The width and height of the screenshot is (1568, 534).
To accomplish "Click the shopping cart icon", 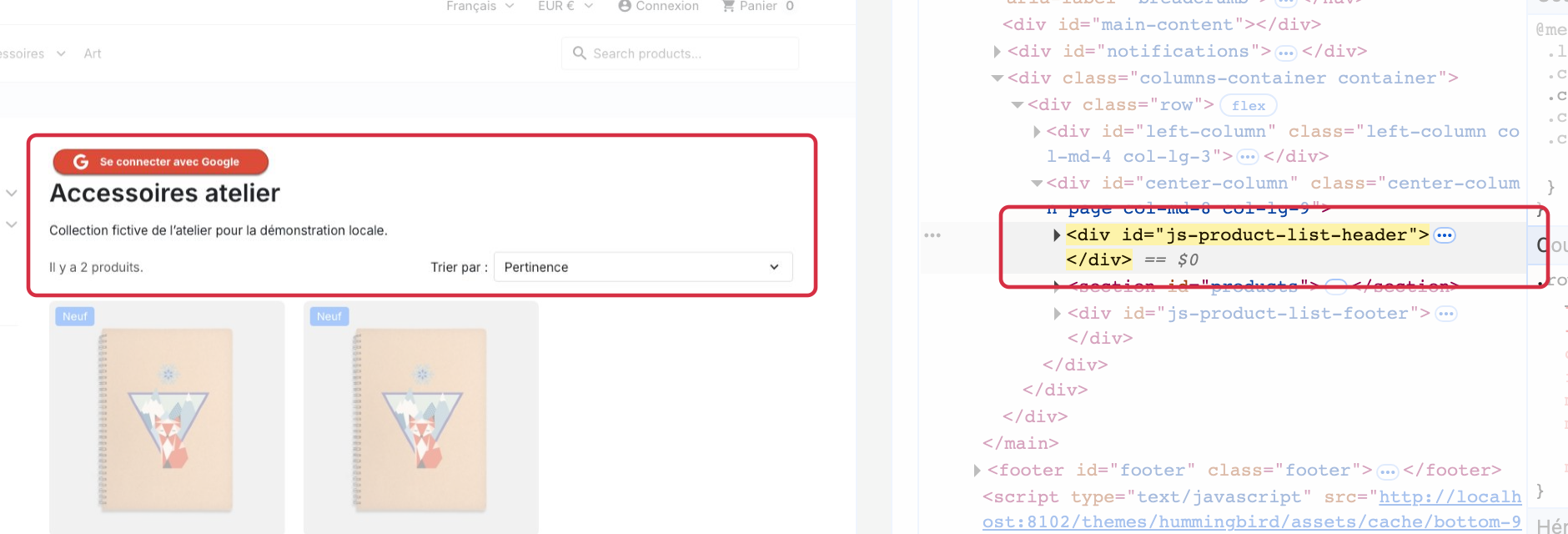I will pos(728,6).
